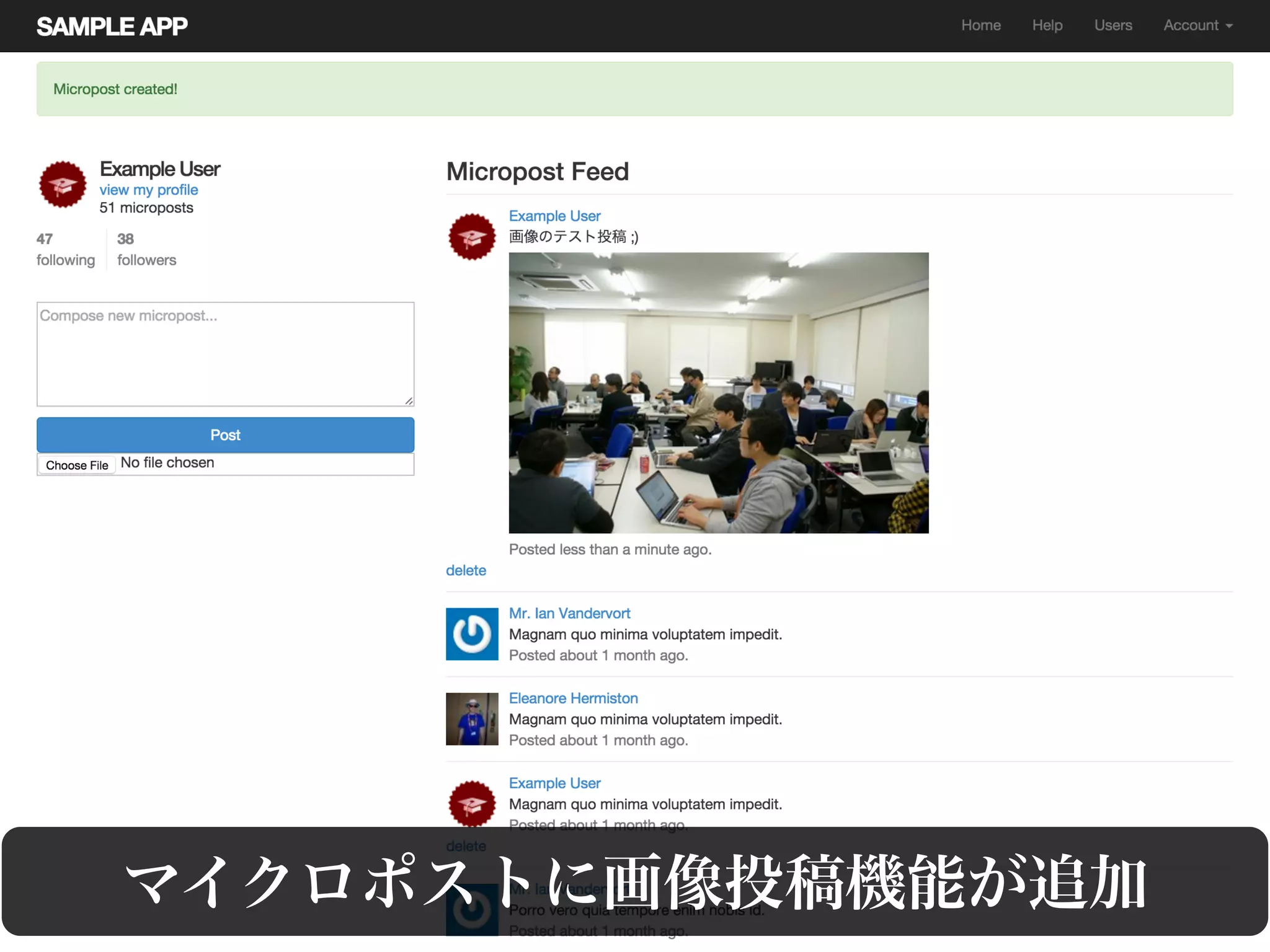This screenshot has width=1270, height=952.
Task: Click Example User's avatar beside the Magnam post
Action: point(472,803)
